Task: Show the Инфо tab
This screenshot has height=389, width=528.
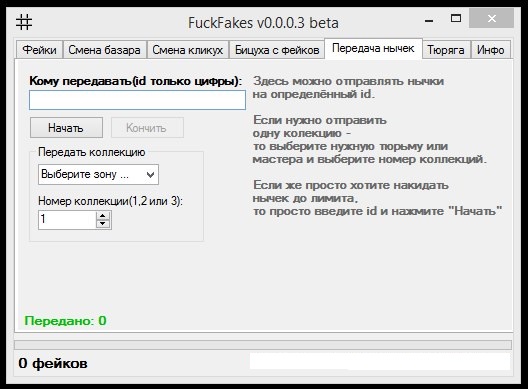Action: [x=491, y=50]
